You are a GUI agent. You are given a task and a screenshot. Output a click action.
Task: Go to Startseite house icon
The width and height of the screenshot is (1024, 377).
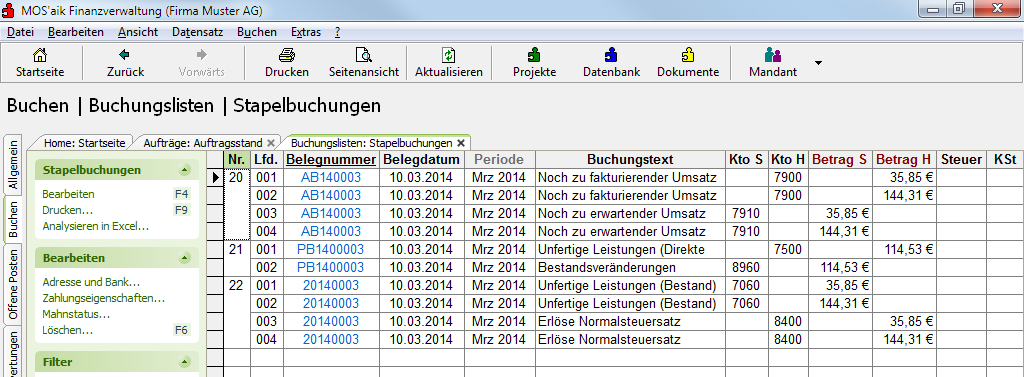40,55
